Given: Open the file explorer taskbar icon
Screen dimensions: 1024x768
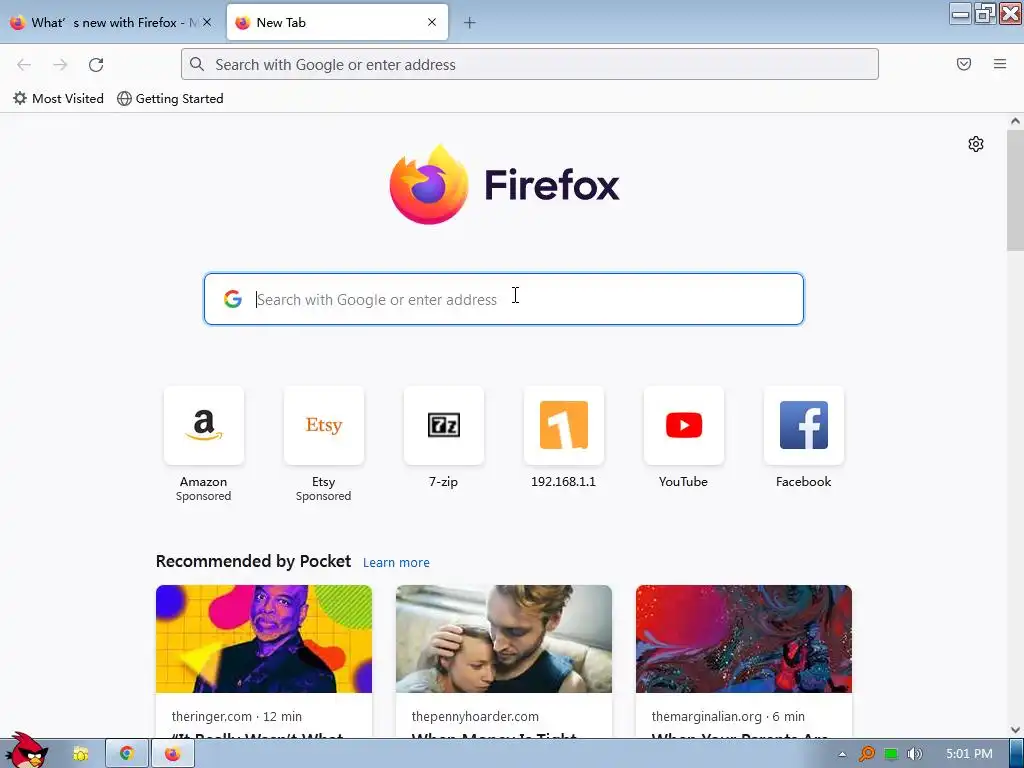Looking at the screenshot, I should click(80, 754).
